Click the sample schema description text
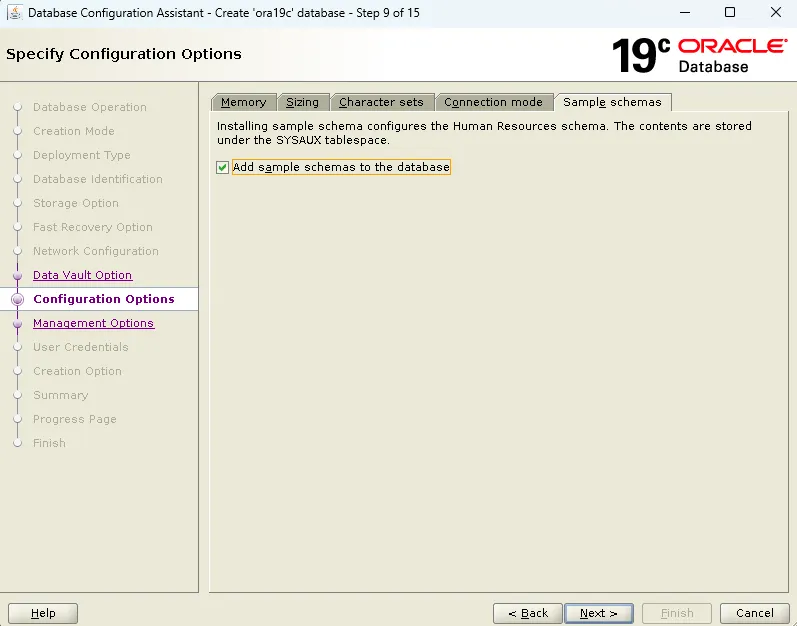Image resolution: width=797 pixels, height=626 pixels. [x=484, y=133]
